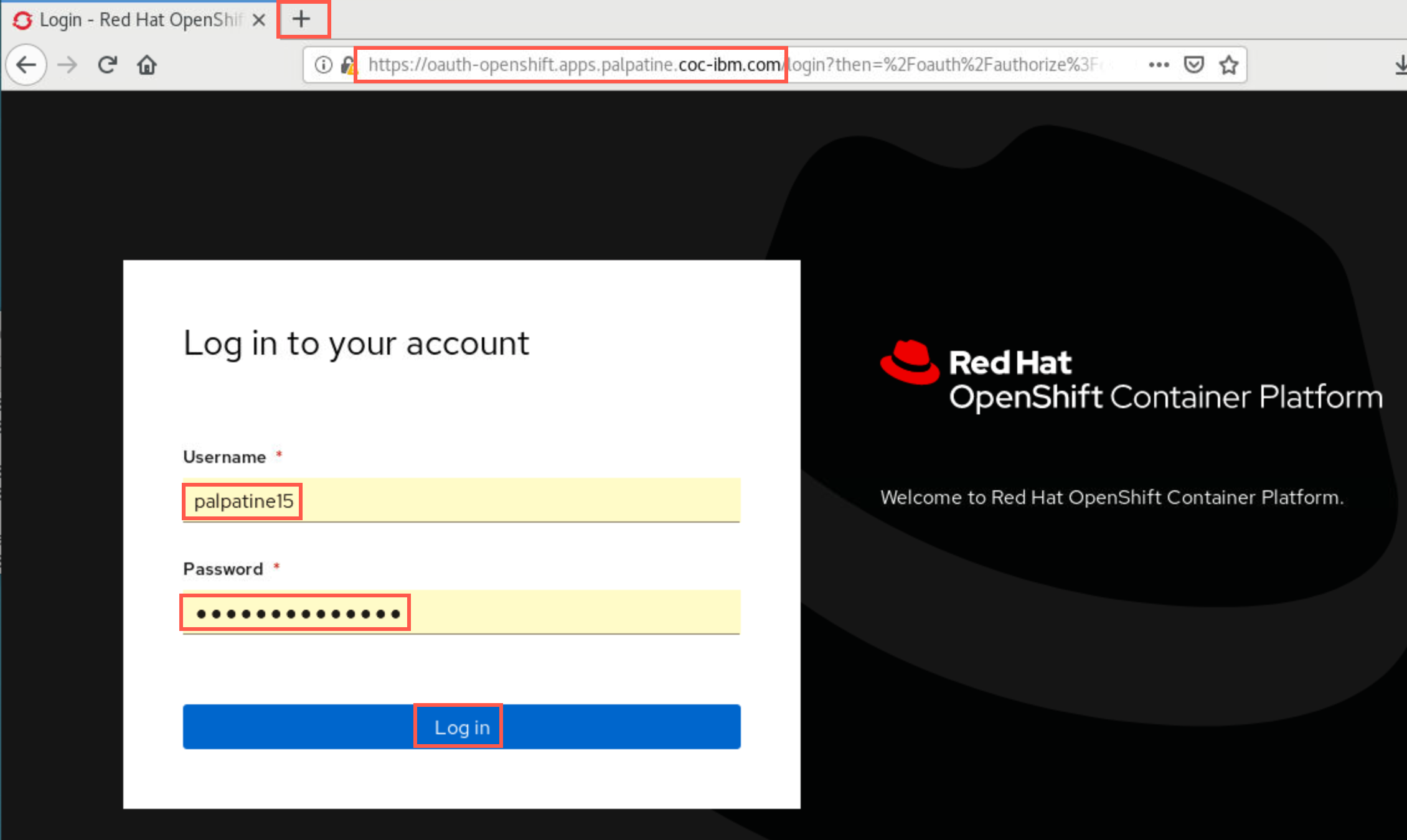The height and width of the screenshot is (840, 1407).
Task: Click the 'Password' field label
Action: pyautogui.click(x=223, y=569)
